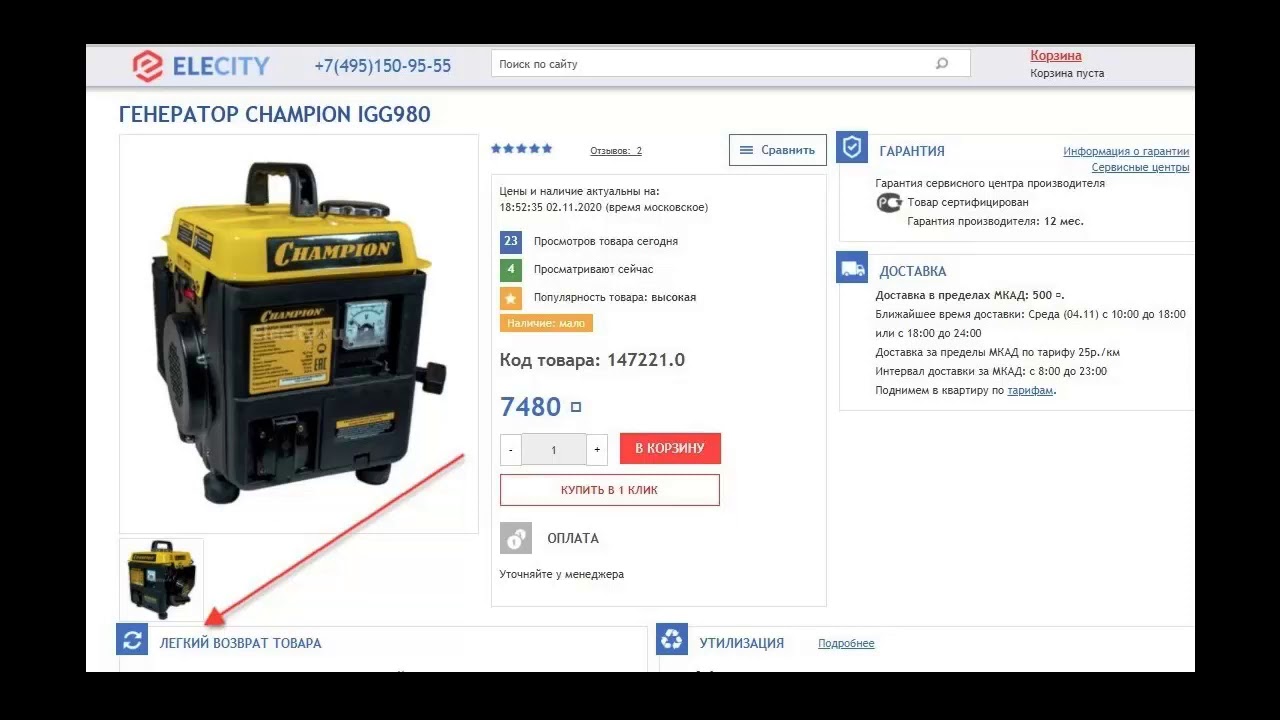Screen dimensions: 1280x720
Task: Click the blue 23 views badge
Action: coord(511,241)
